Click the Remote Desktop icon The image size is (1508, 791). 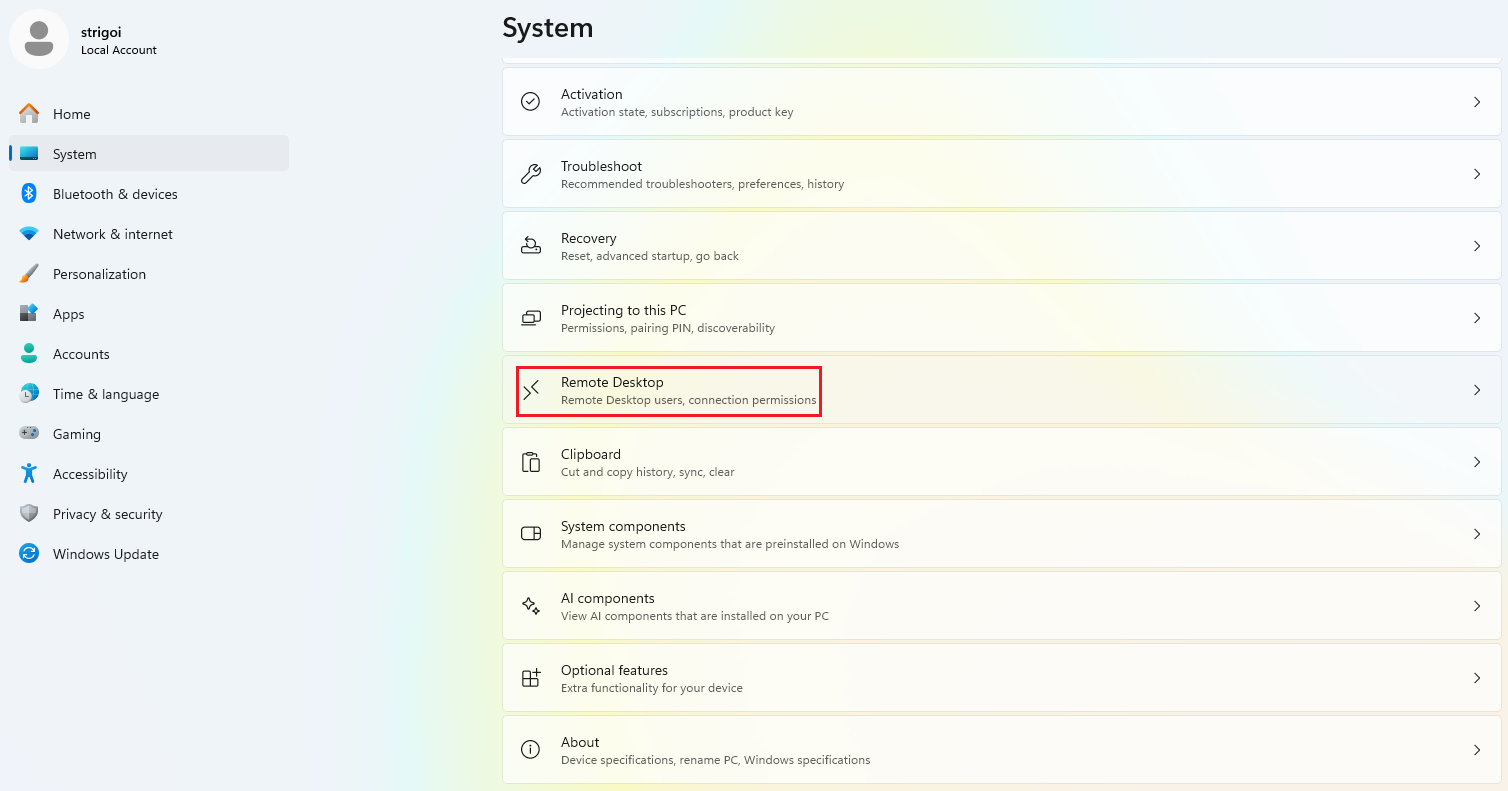pyautogui.click(x=530, y=390)
